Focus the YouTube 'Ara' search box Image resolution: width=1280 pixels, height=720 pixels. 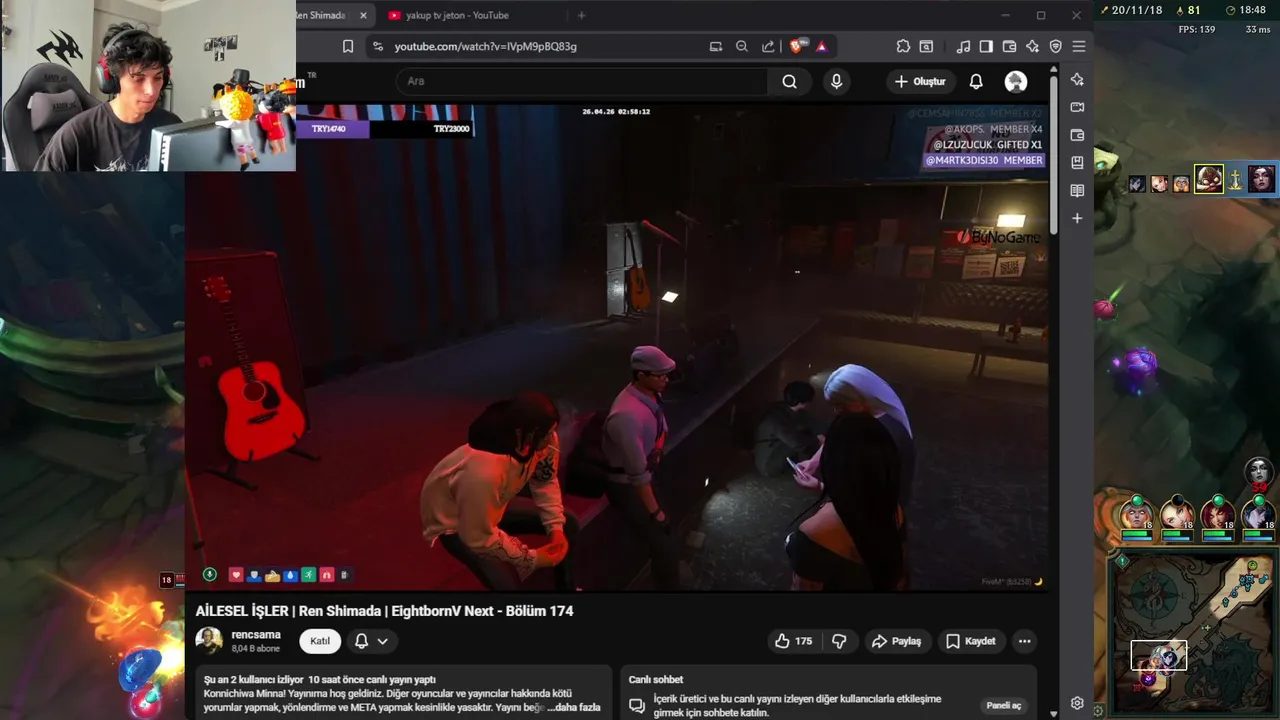(582, 81)
